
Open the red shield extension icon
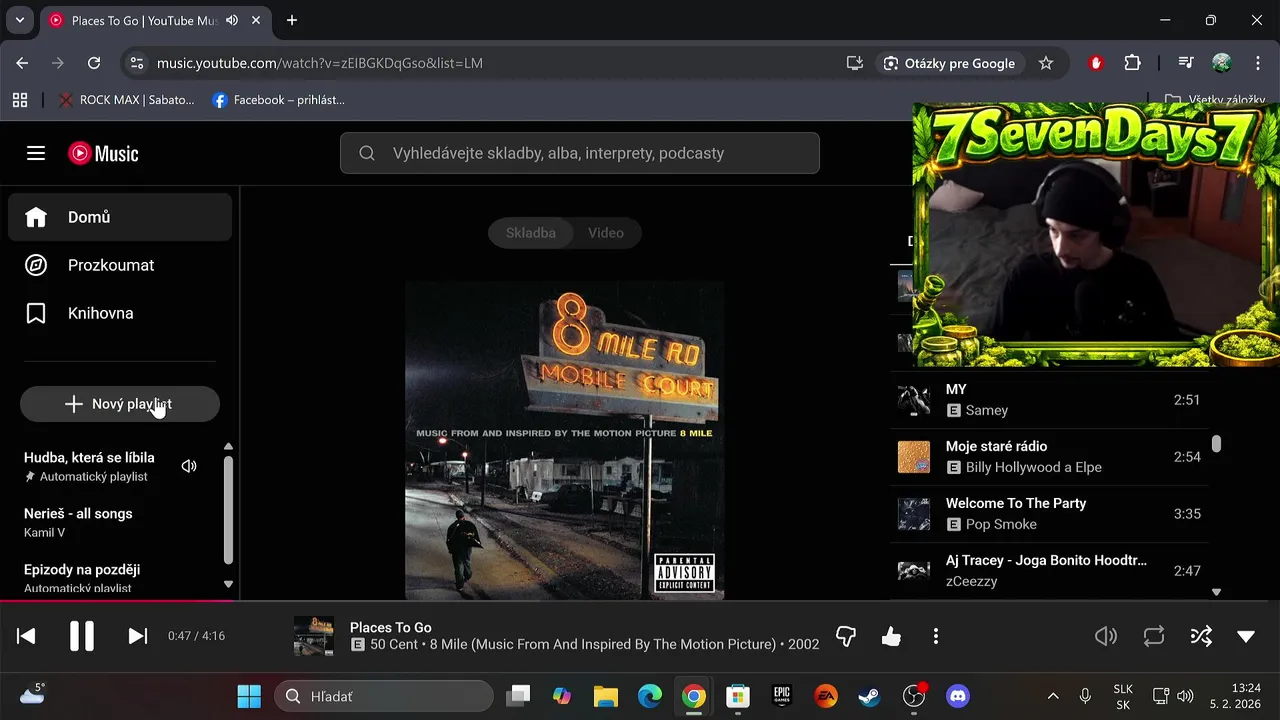tap(1096, 63)
